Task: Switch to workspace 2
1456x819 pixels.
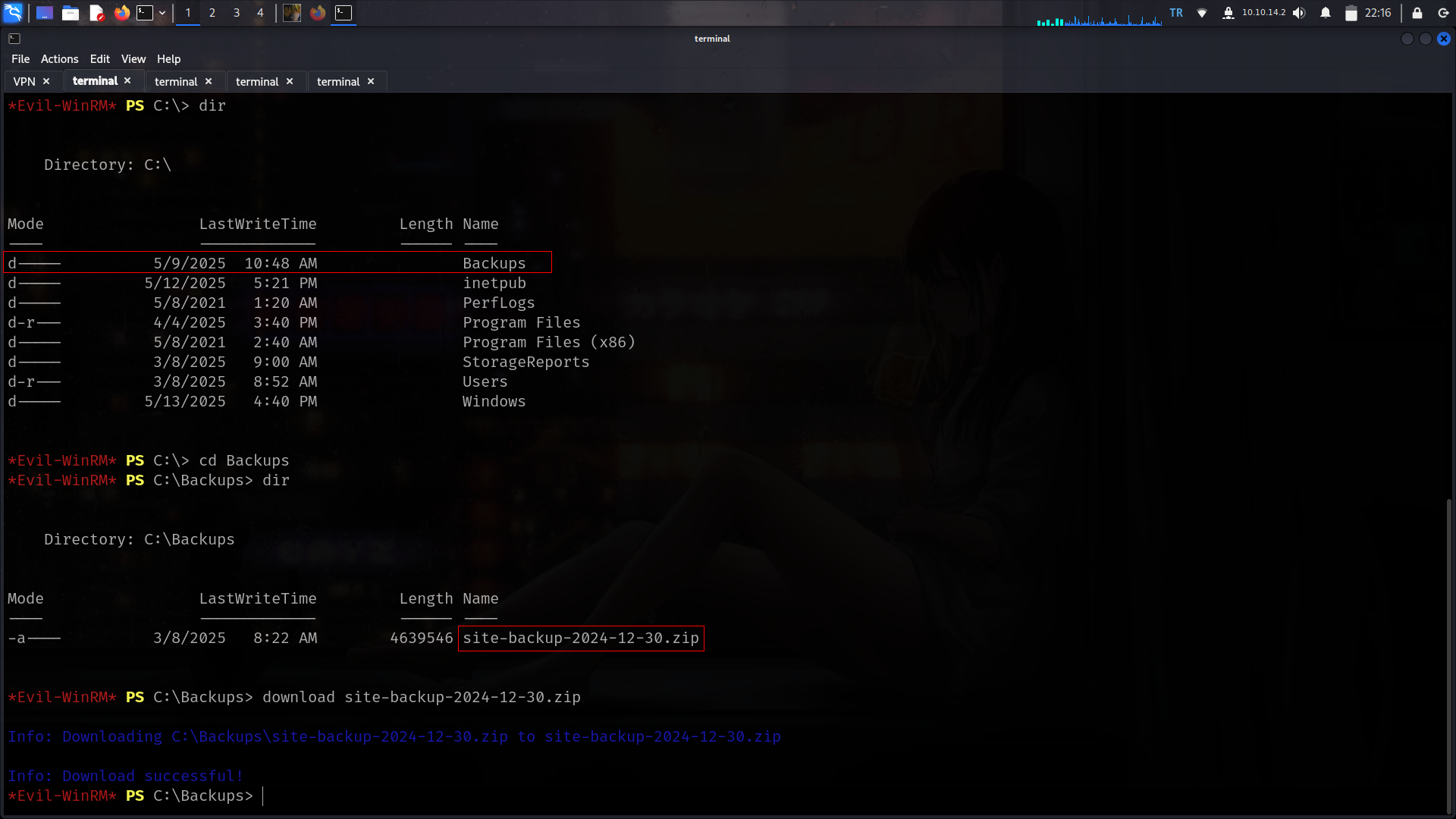Action: point(212,13)
